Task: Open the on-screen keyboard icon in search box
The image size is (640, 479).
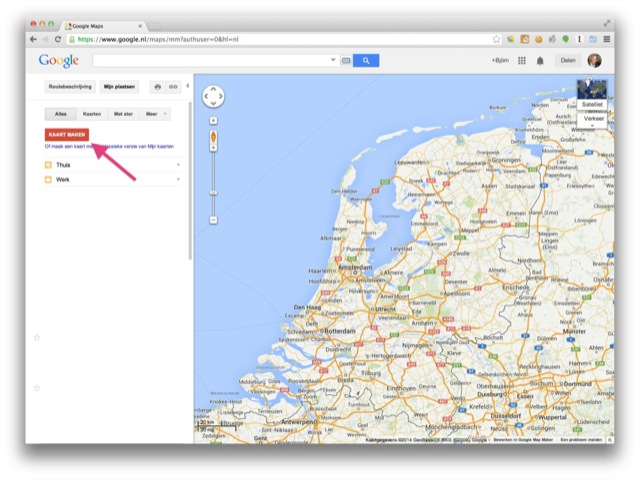Action: coord(346,61)
